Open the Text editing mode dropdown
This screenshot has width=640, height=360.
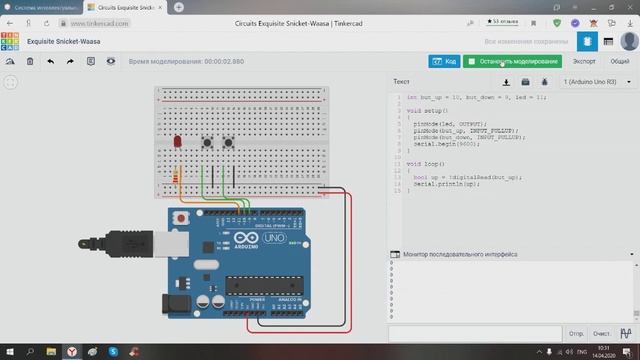[402, 82]
